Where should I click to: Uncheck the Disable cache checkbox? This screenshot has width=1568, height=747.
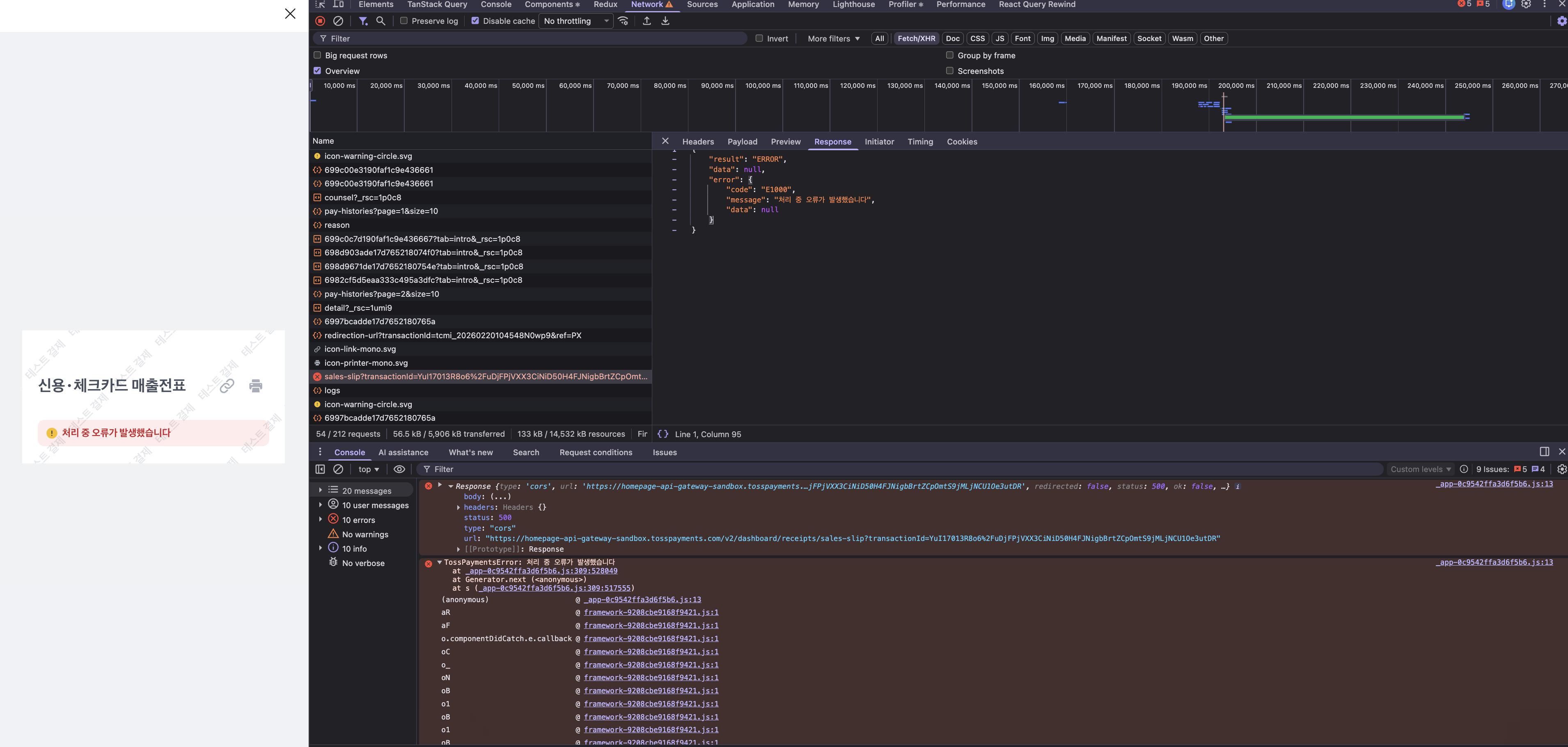475,21
